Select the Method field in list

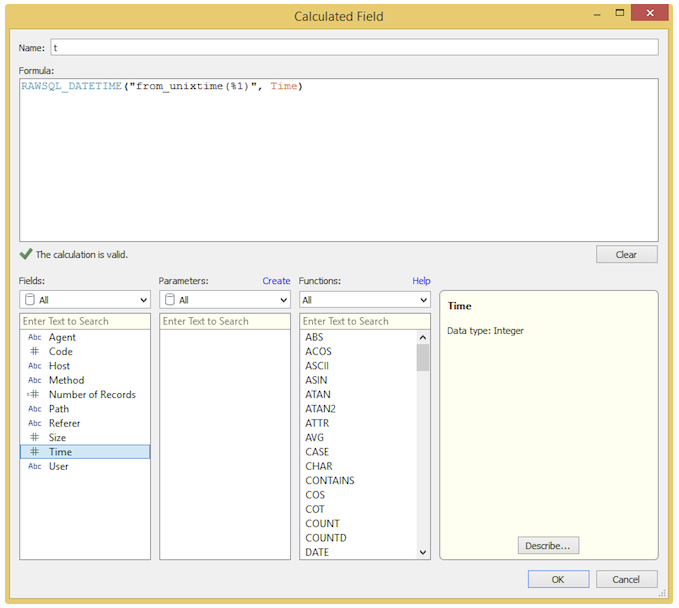pyautogui.click(x=66, y=380)
